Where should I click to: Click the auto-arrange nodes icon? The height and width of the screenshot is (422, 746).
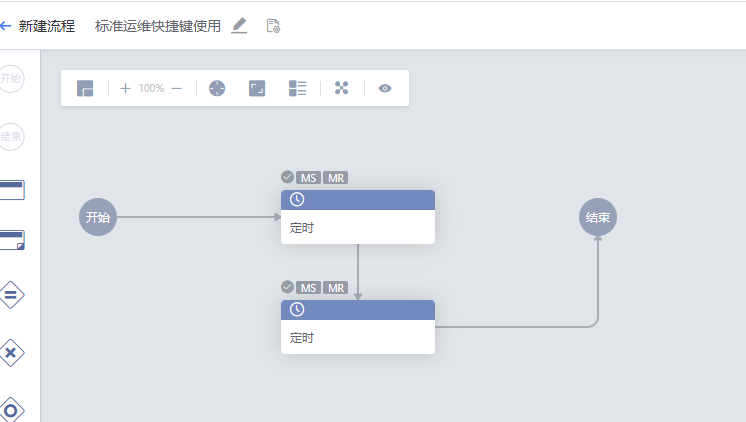point(341,88)
